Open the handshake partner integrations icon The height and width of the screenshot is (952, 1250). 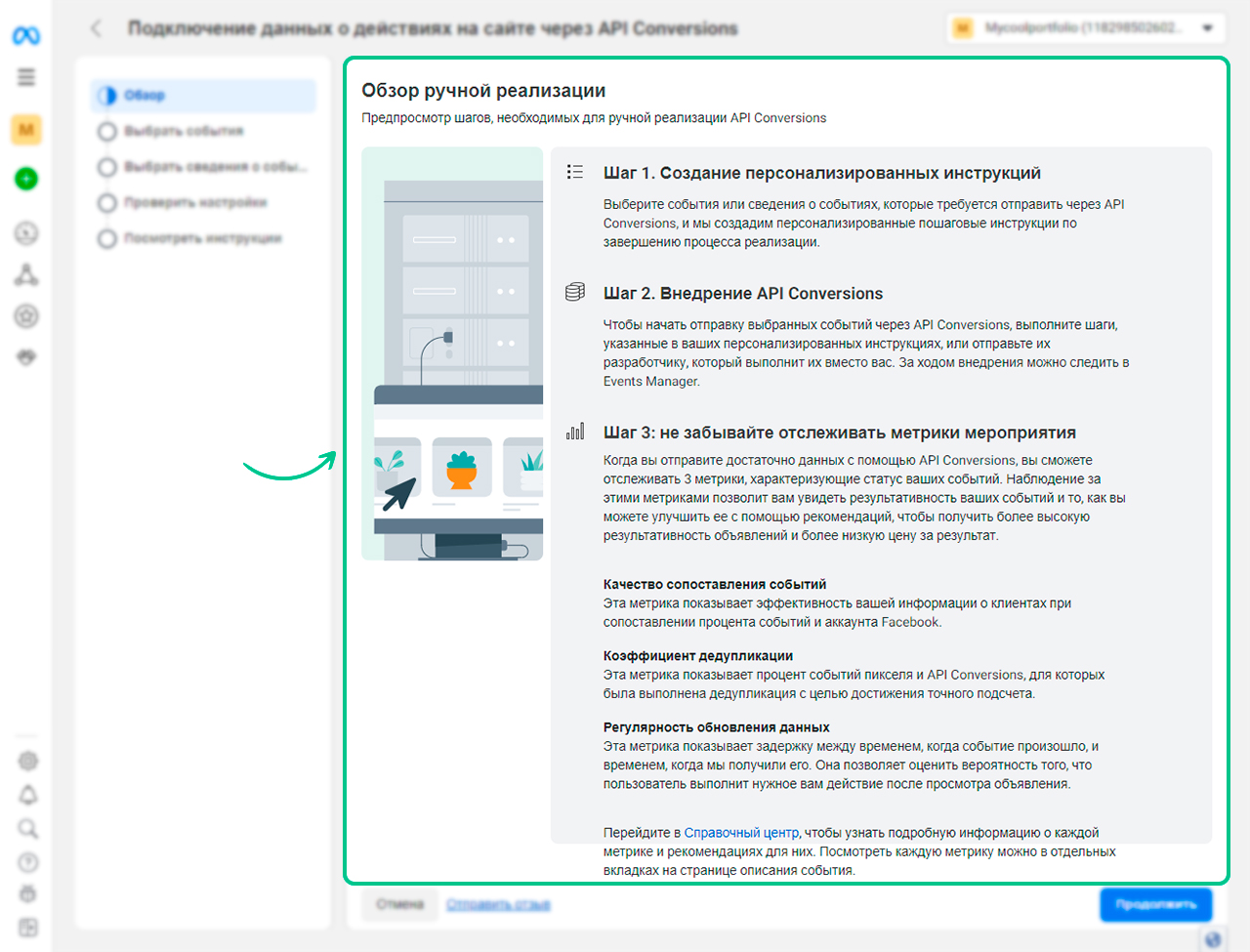tap(26, 357)
